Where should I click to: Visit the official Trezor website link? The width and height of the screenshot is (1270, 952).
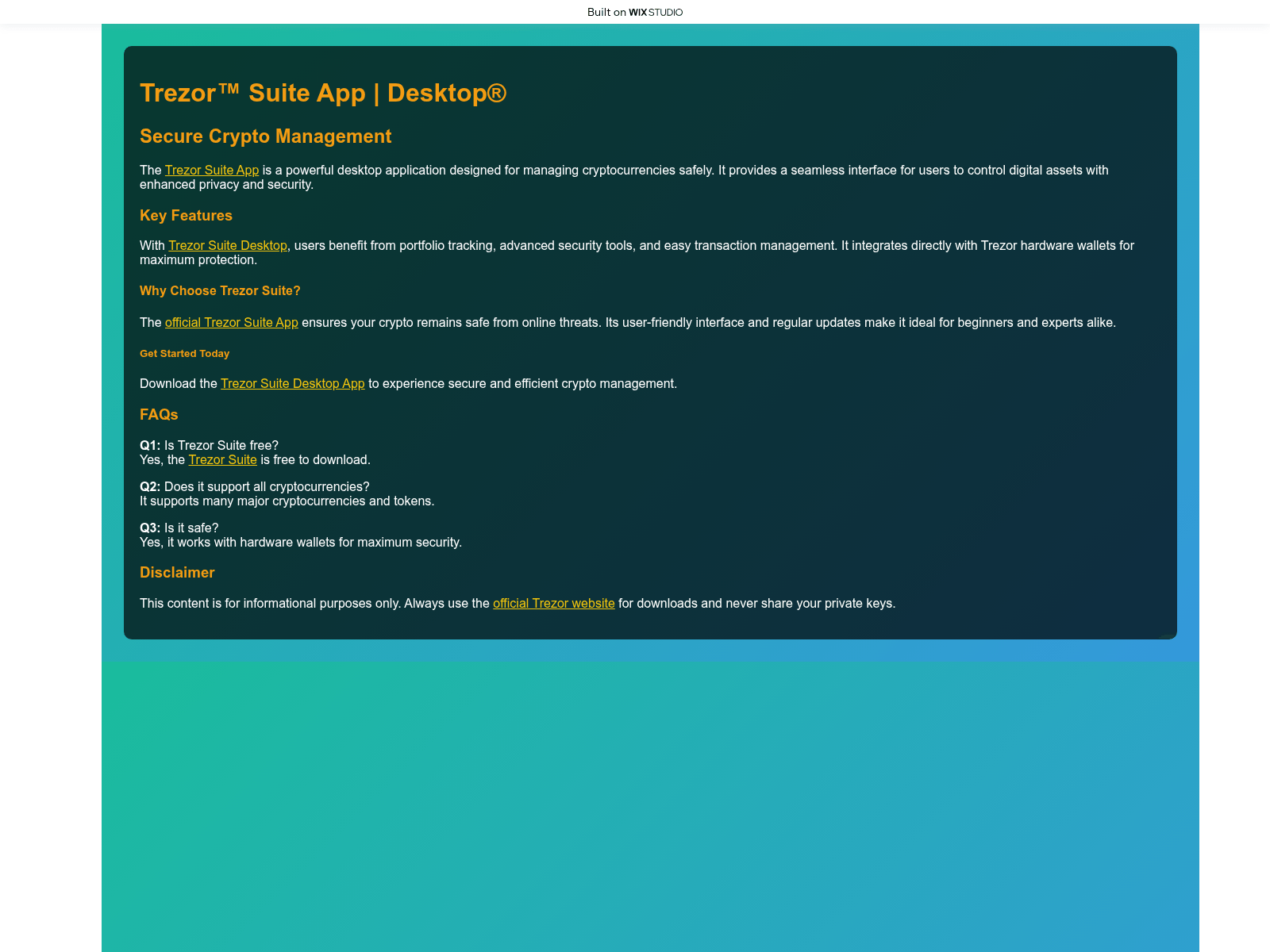pyautogui.click(x=554, y=603)
